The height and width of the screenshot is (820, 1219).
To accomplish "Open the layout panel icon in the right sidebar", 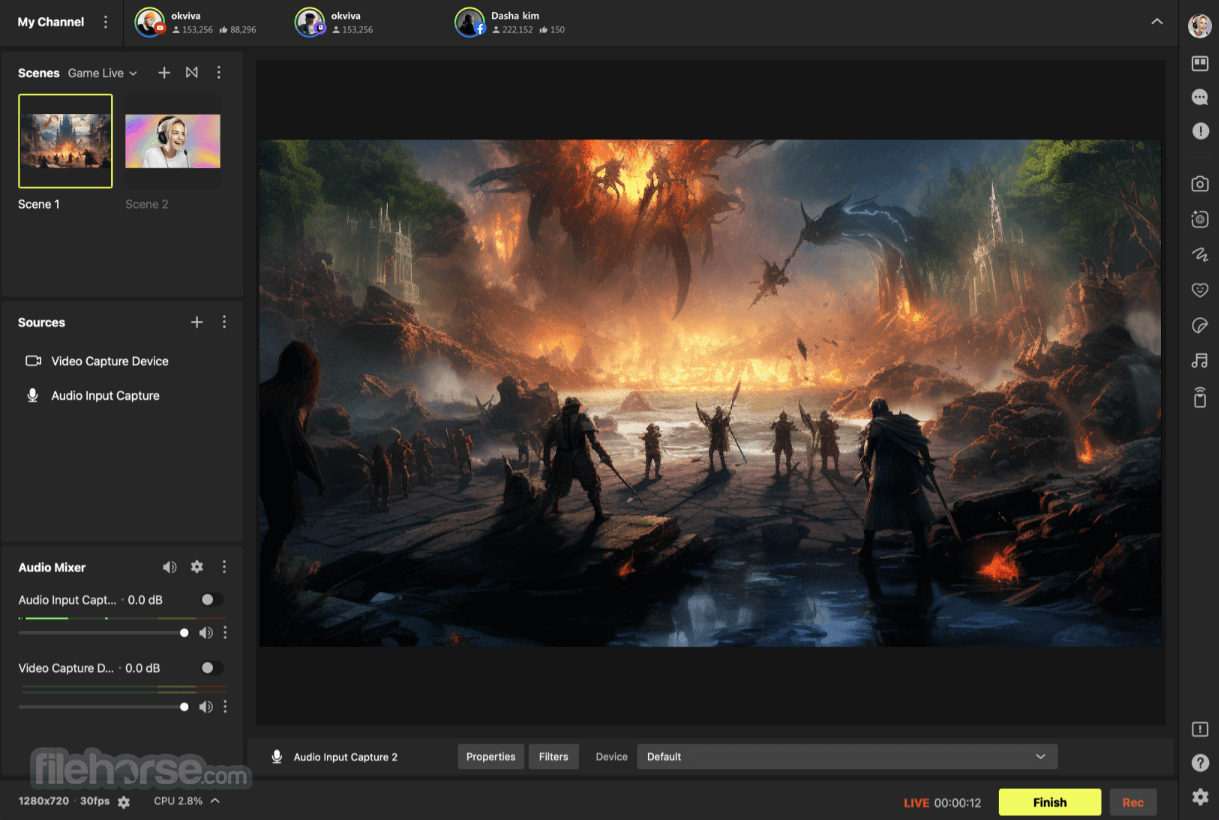I will tap(1200, 63).
